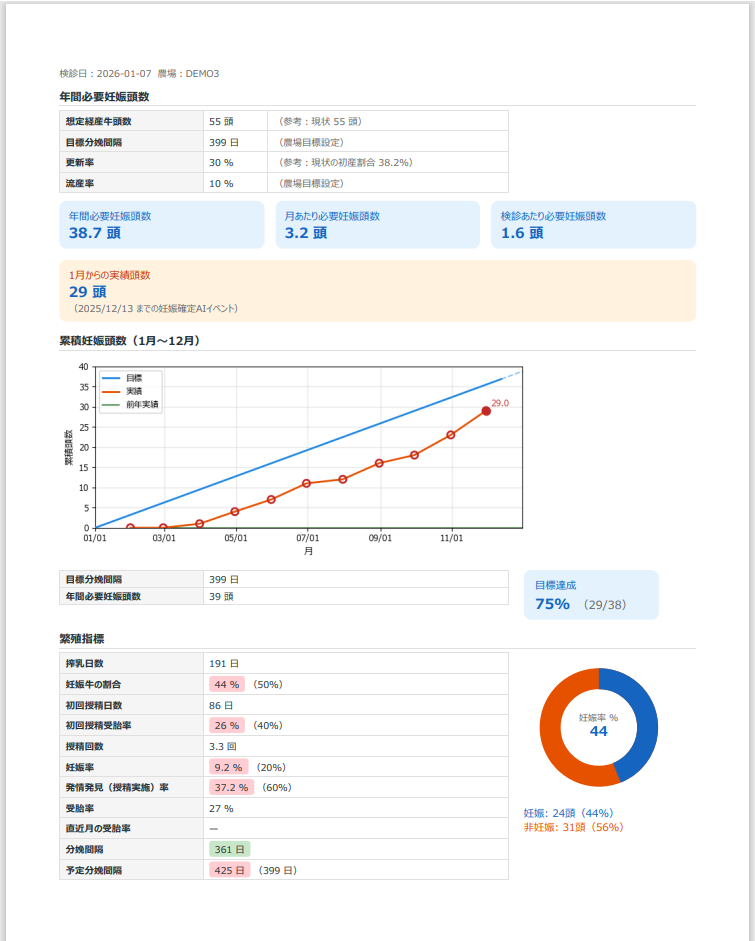Click the 初回授精受胎率 26 % badge
The image size is (755, 941).
pos(227,726)
